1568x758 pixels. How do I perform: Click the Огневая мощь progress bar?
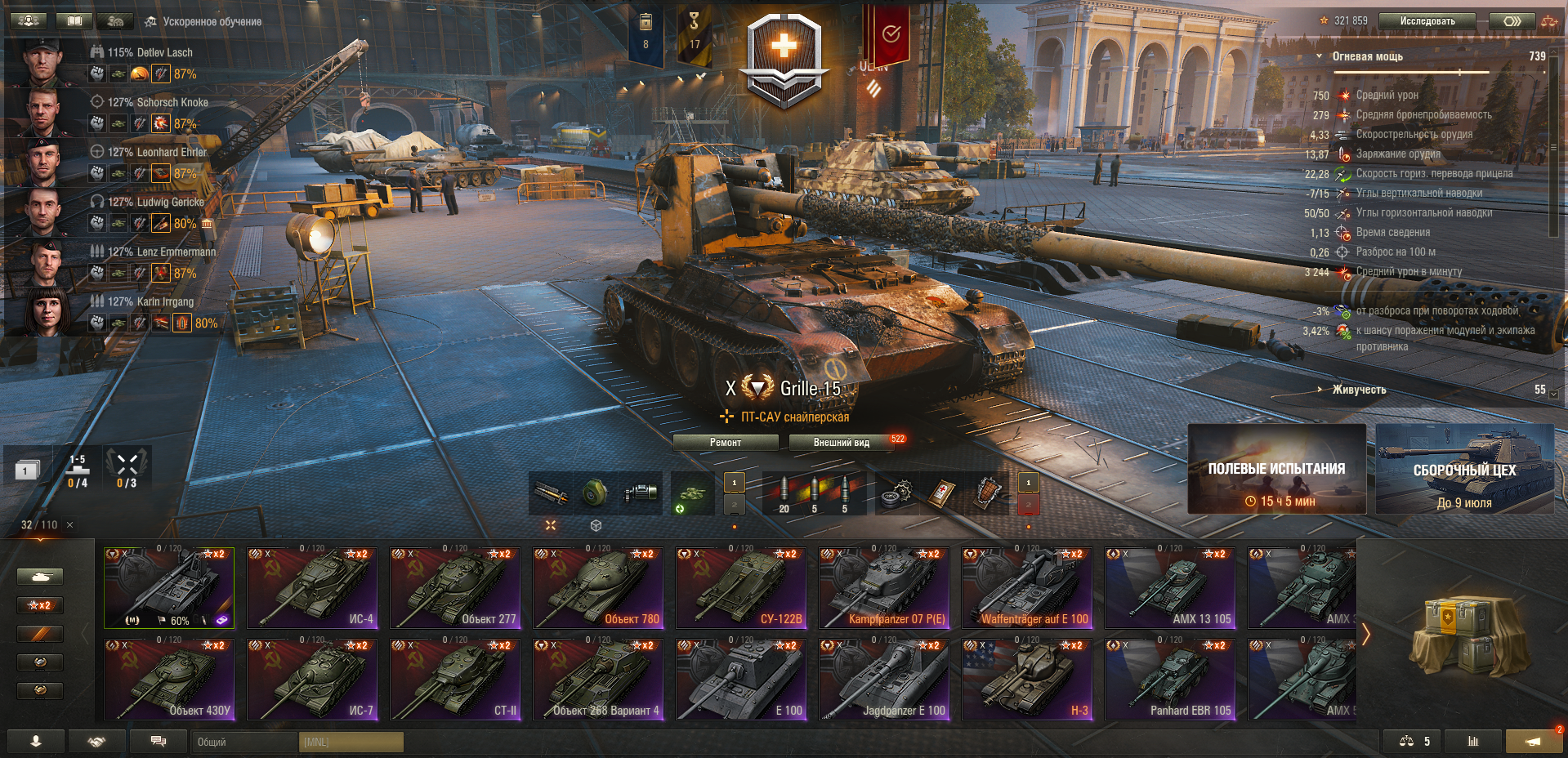1438,73
